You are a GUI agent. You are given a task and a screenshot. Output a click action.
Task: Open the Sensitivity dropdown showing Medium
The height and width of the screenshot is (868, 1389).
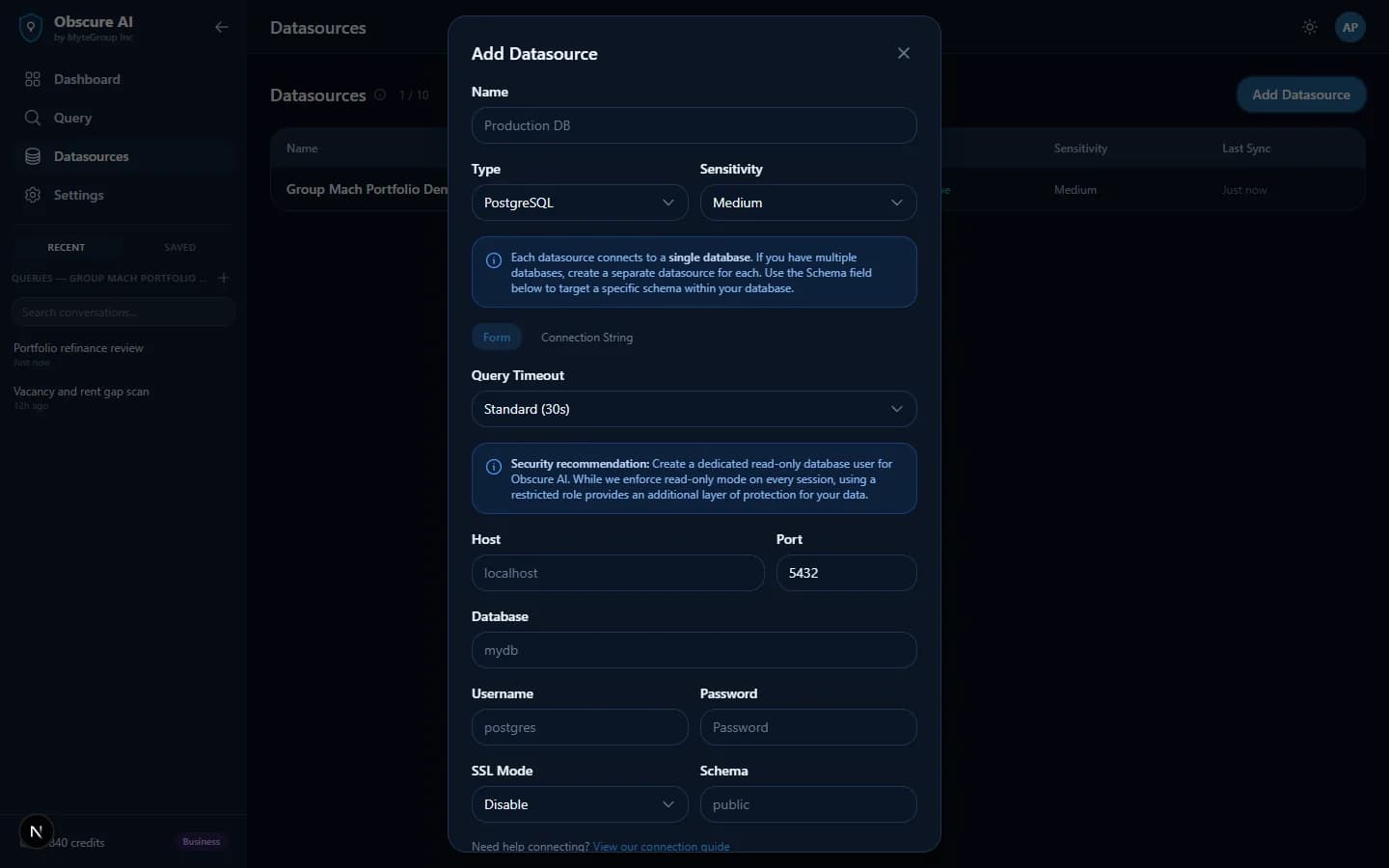pos(808,203)
